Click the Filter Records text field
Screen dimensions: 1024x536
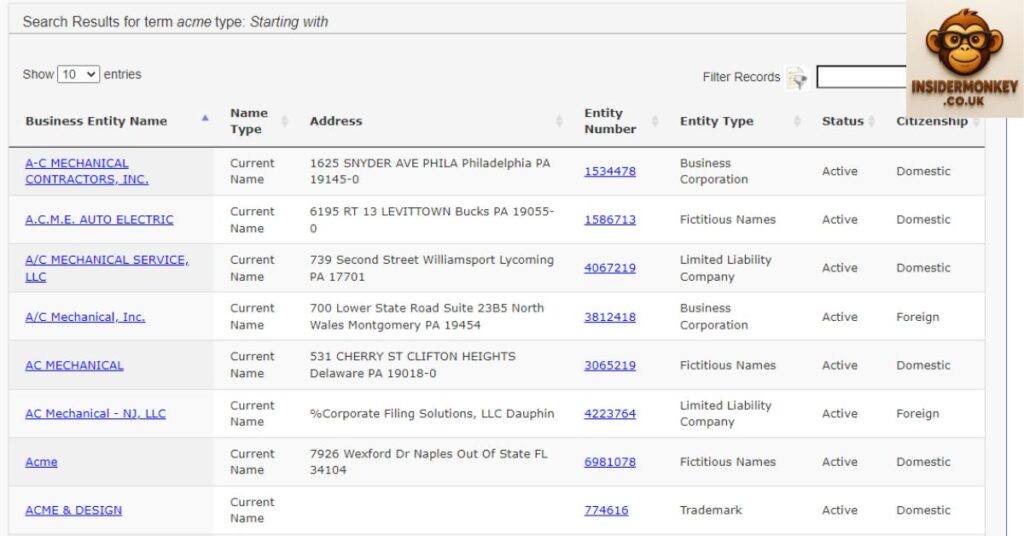click(862, 77)
